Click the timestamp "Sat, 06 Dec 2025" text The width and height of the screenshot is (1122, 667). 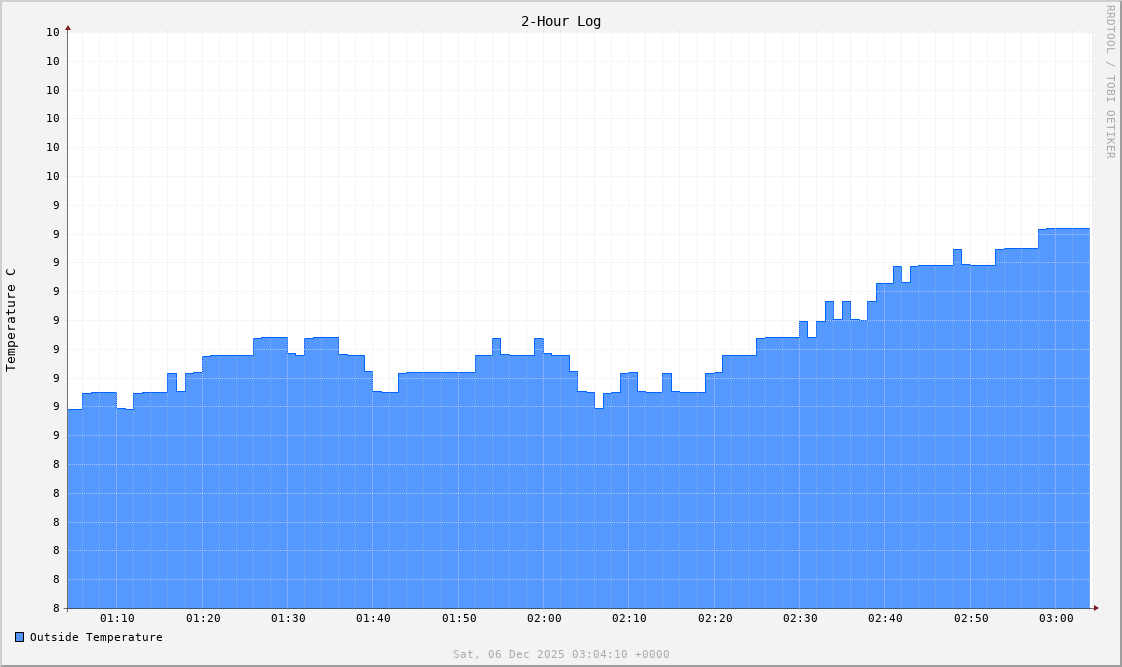click(510, 654)
